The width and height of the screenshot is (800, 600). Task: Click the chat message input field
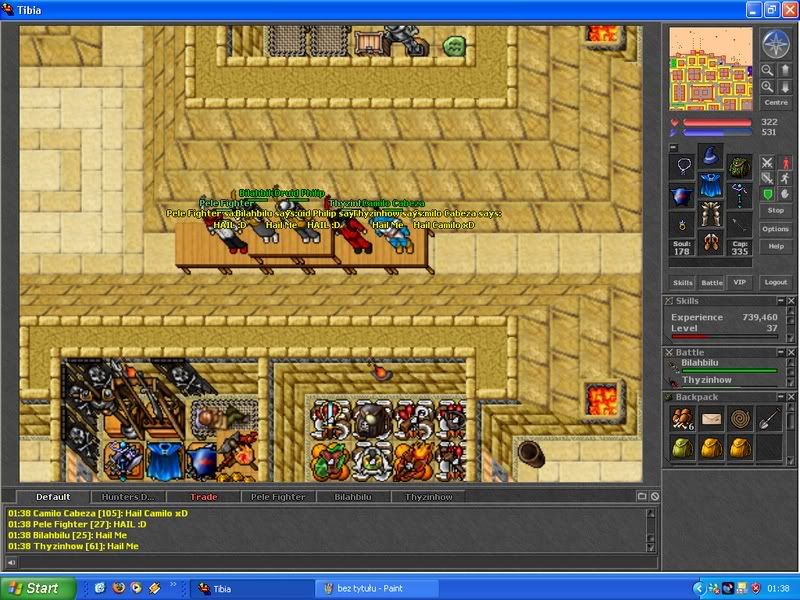pyautogui.click(x=338, y=562)
